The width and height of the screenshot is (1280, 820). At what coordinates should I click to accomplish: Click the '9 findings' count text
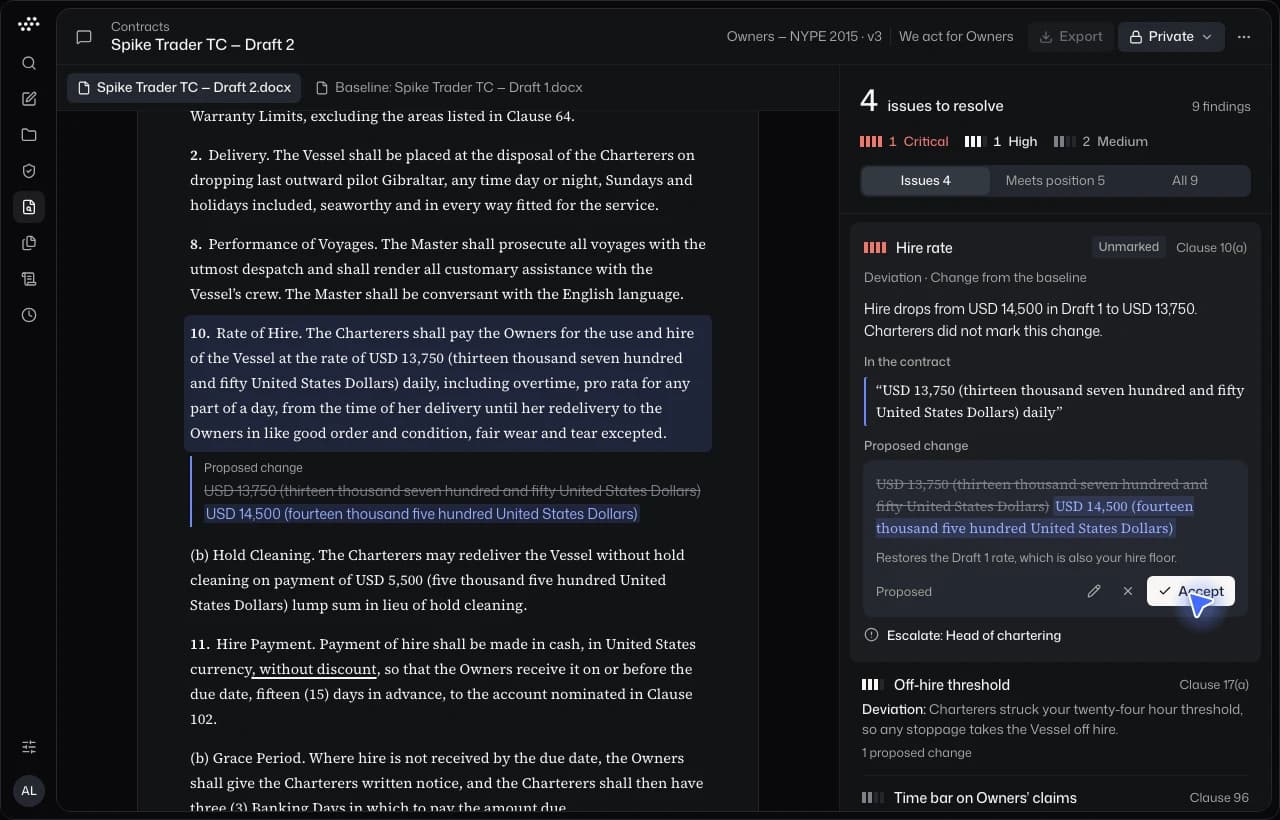[x=1220, y=106]
